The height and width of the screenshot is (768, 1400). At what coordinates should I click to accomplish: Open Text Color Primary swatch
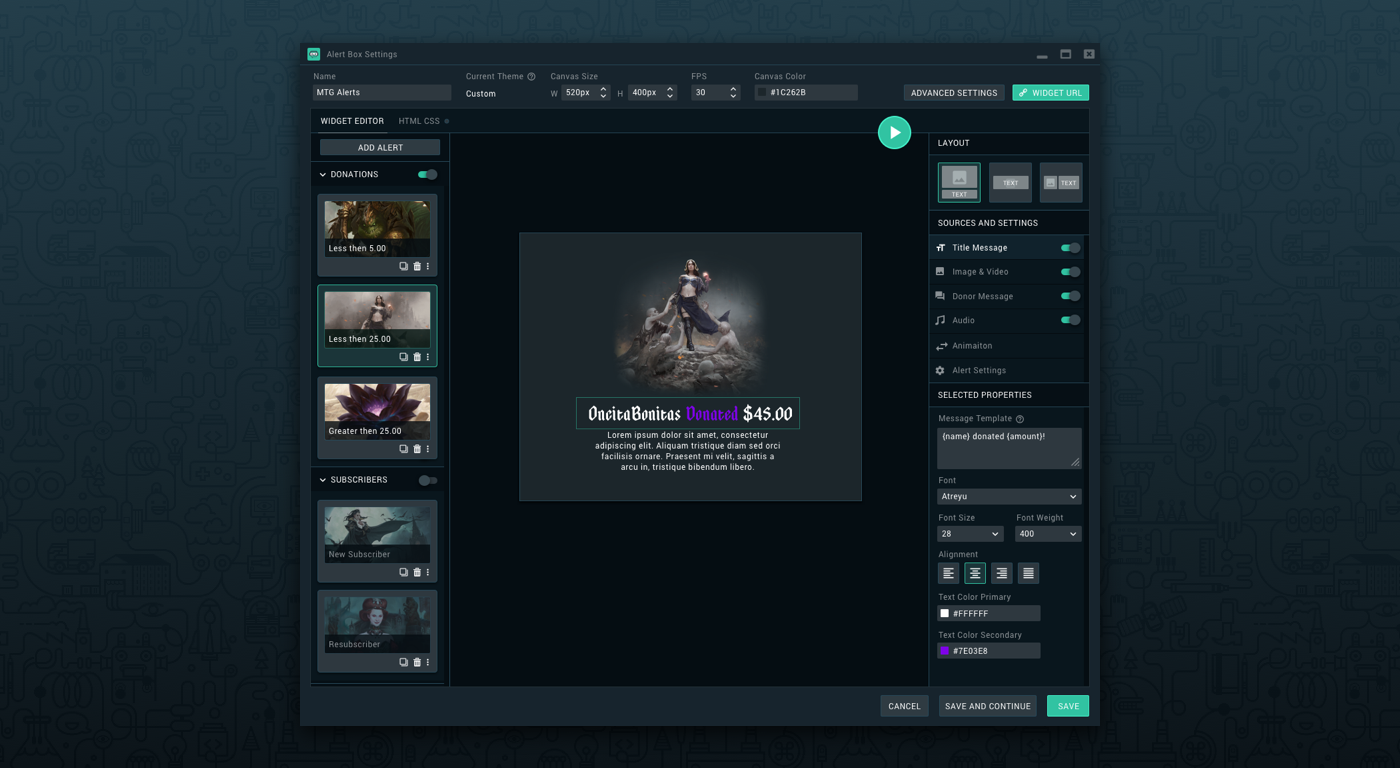point(944,613)
